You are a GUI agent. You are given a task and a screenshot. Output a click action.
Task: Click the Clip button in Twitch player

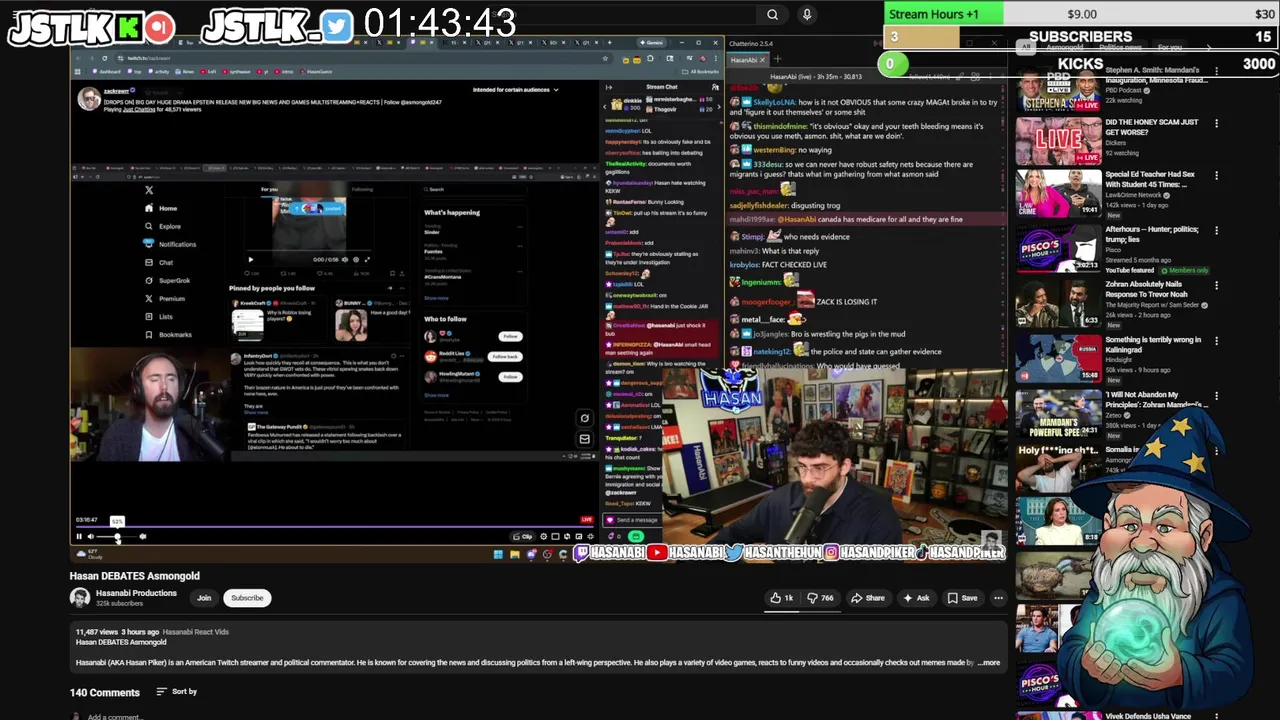[x=523, y=537]
